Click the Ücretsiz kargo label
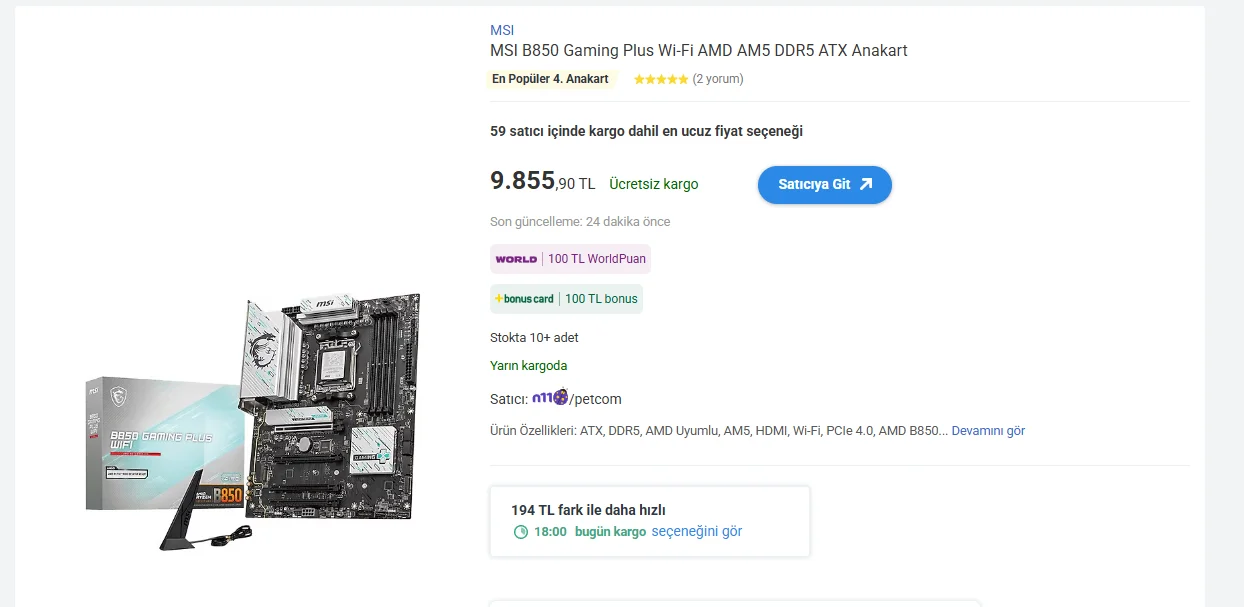Image resolution: width=1244 pixels, height=607 pixels. pos(654,184)
